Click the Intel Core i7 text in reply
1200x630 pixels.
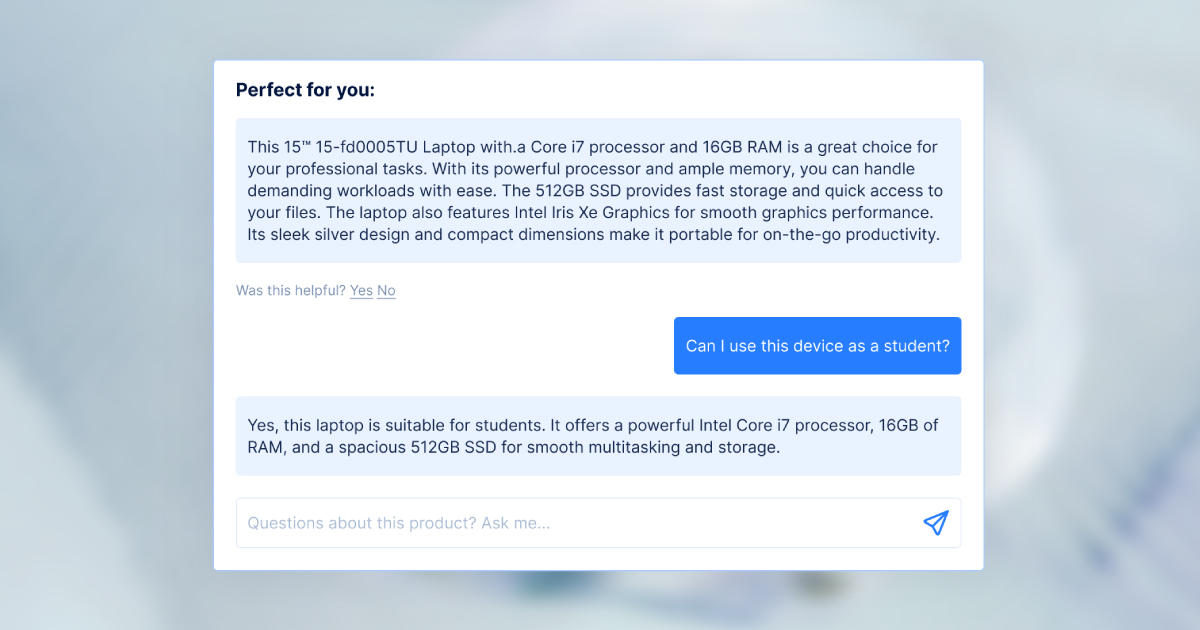741,425
